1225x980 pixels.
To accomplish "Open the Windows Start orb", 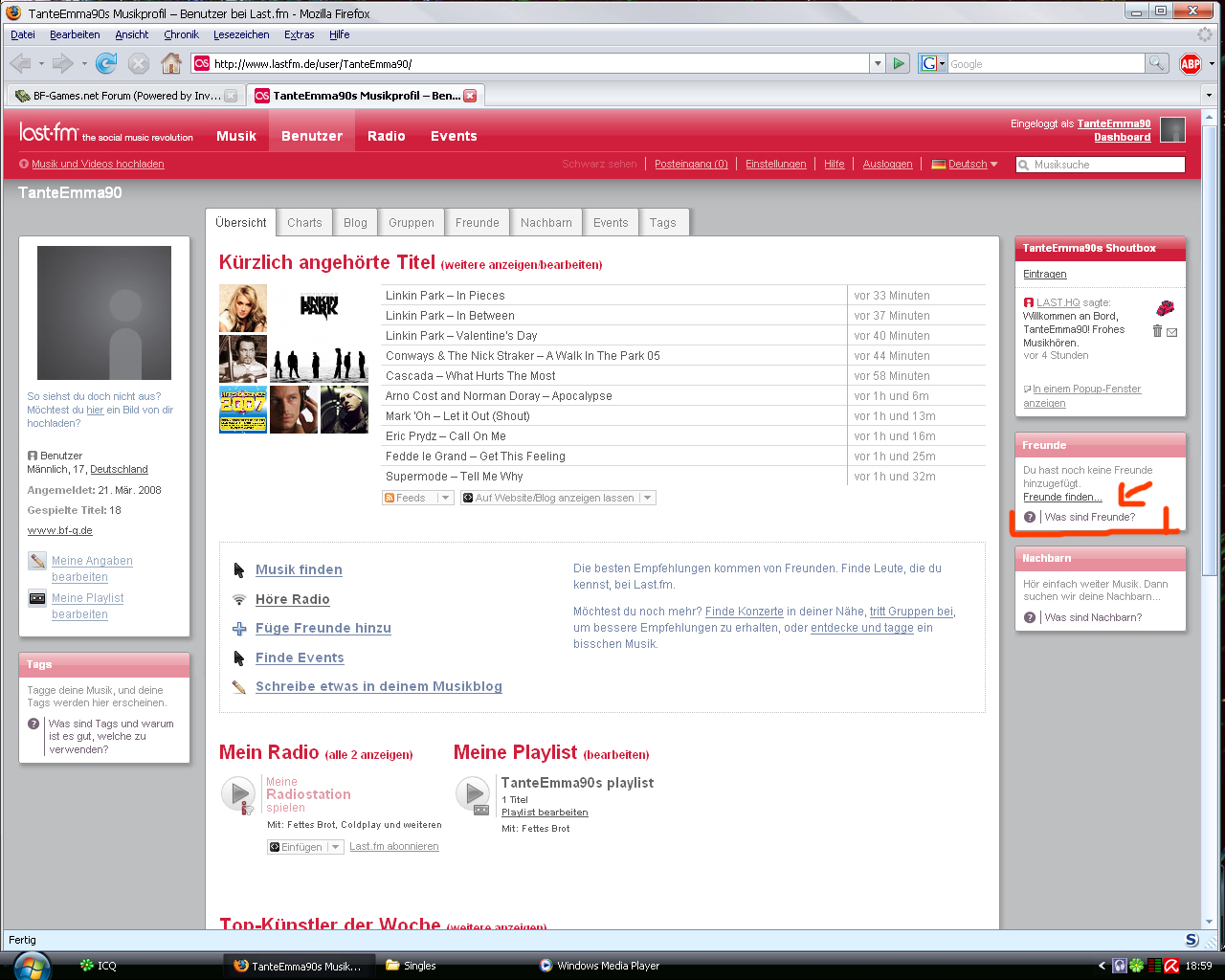I will click(x=32, y=966).
